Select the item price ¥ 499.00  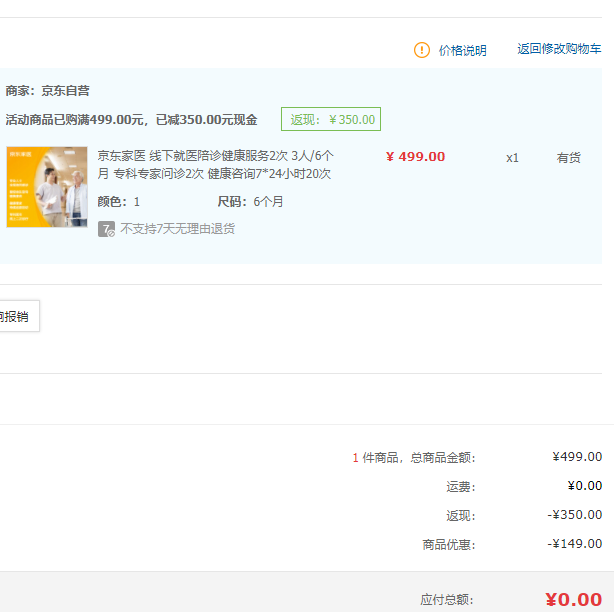pos(415,157)
